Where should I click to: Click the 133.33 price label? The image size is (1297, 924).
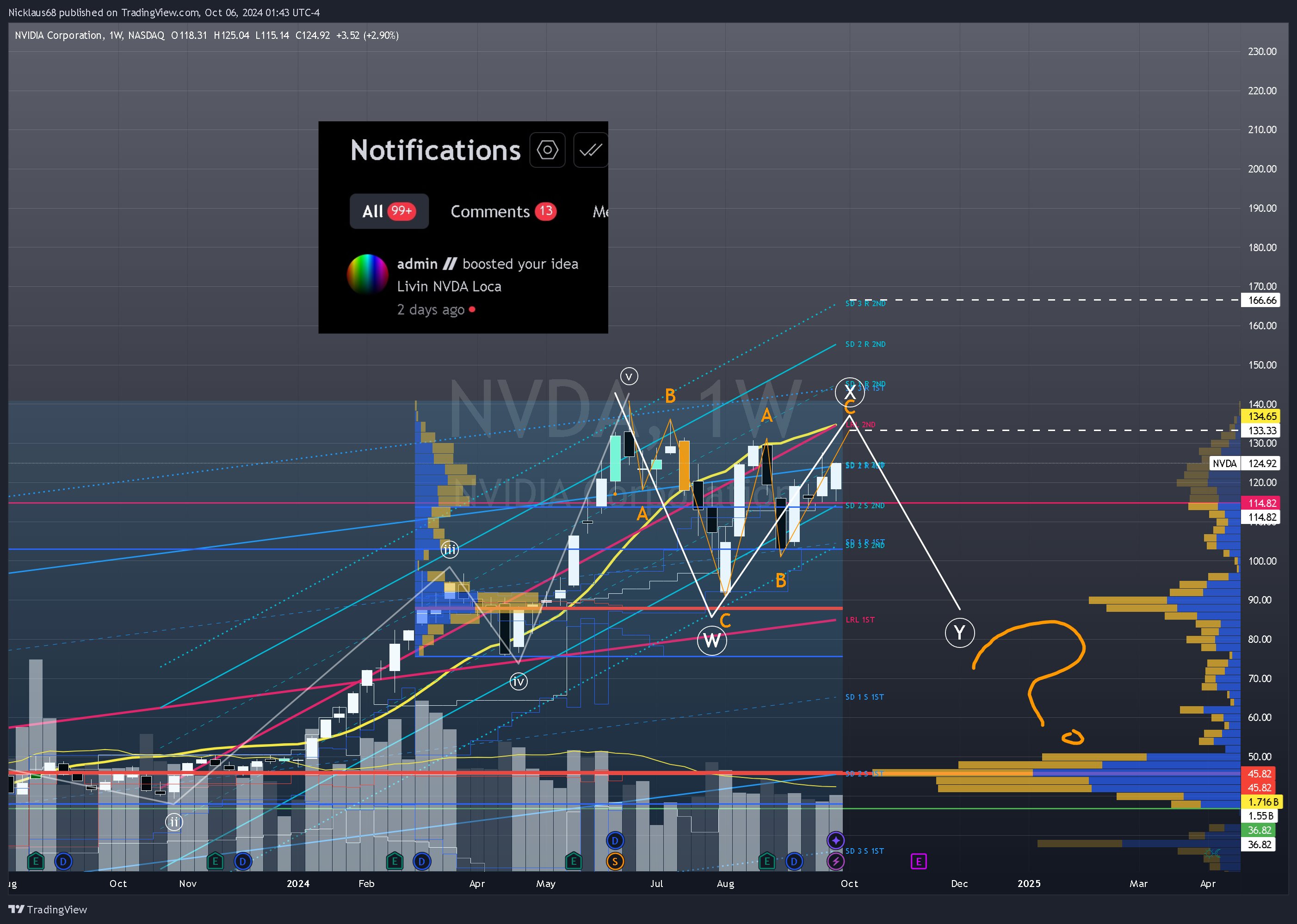[1260, 431]
